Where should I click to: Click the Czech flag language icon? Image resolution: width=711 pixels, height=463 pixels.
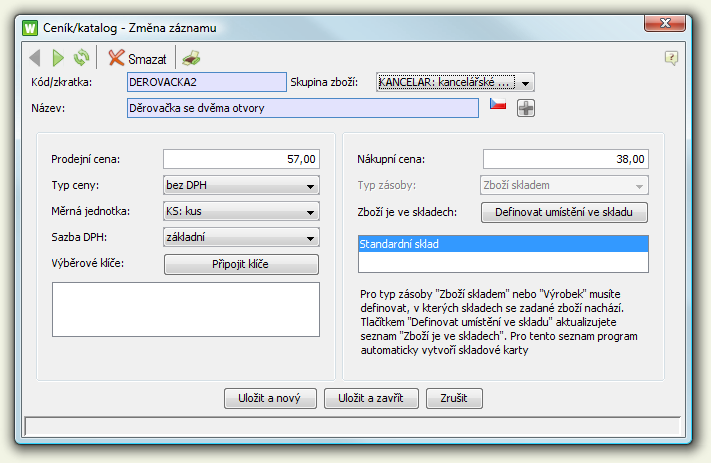pos(498,106)
